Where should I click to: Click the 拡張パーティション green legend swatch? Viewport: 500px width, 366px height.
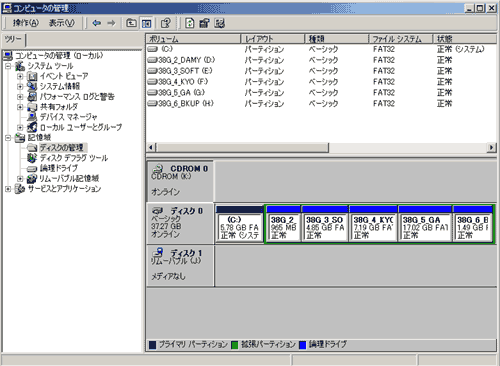point(235,345)
